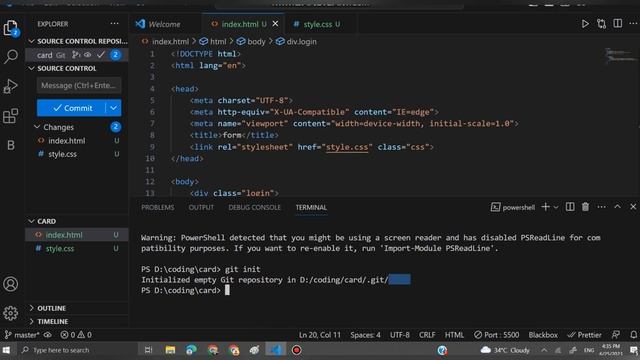This screenshot has height=360, width=640.
Task: Select index.html under Changes
Action: point(78,140)
